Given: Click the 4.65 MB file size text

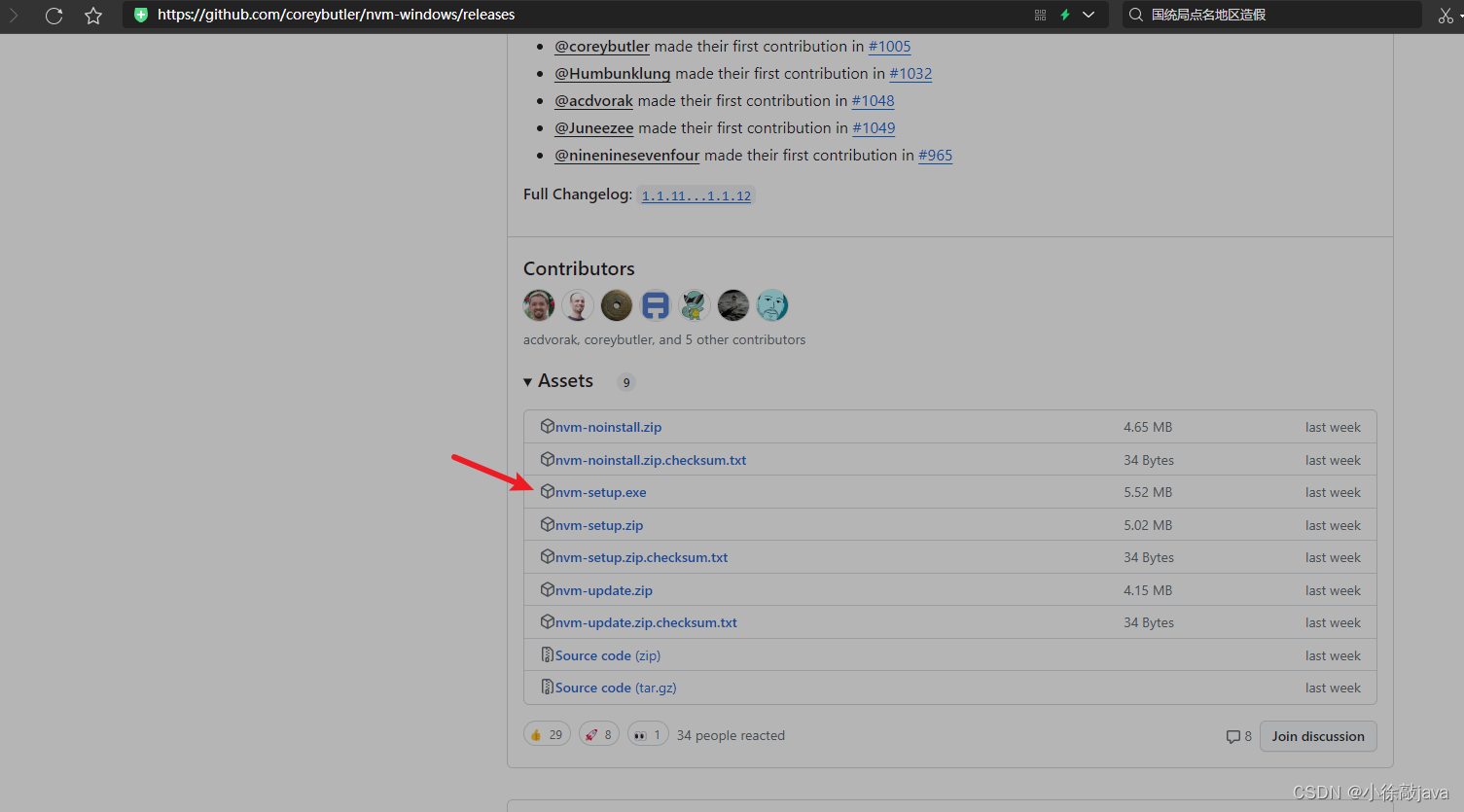Looking at the screenshot, I should click(x=1148, y=427).
